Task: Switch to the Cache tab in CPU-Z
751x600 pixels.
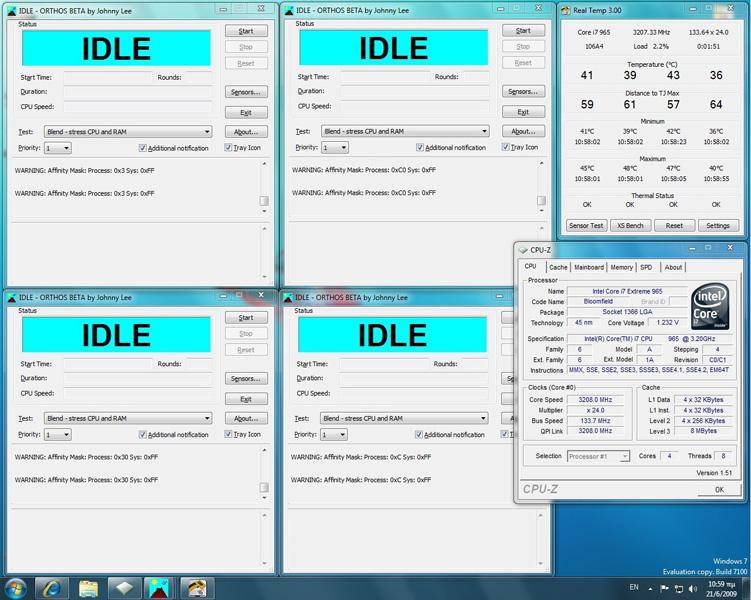Action: pos(558,267)
